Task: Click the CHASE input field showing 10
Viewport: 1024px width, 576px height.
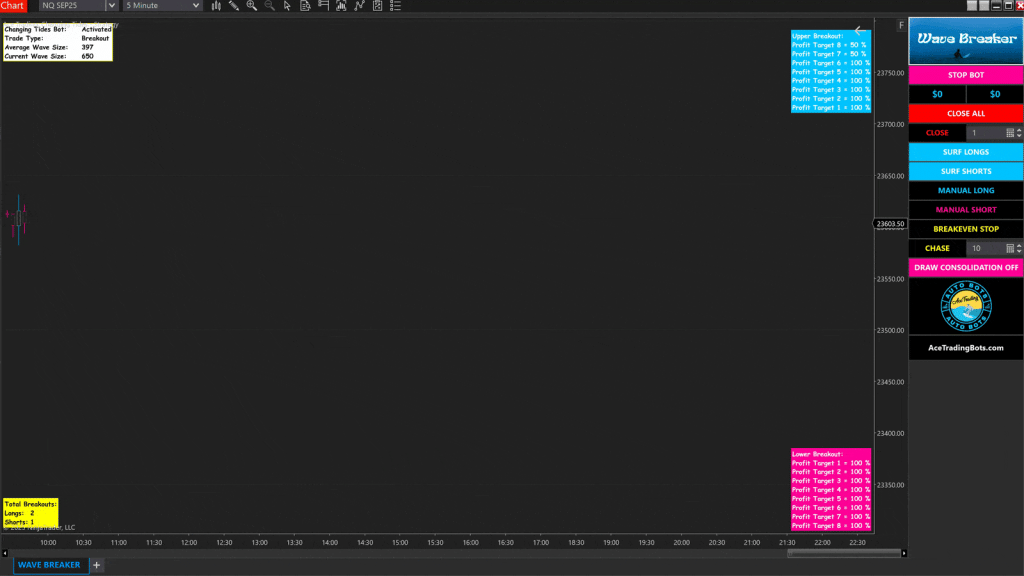Action: (x=985, y=248)
